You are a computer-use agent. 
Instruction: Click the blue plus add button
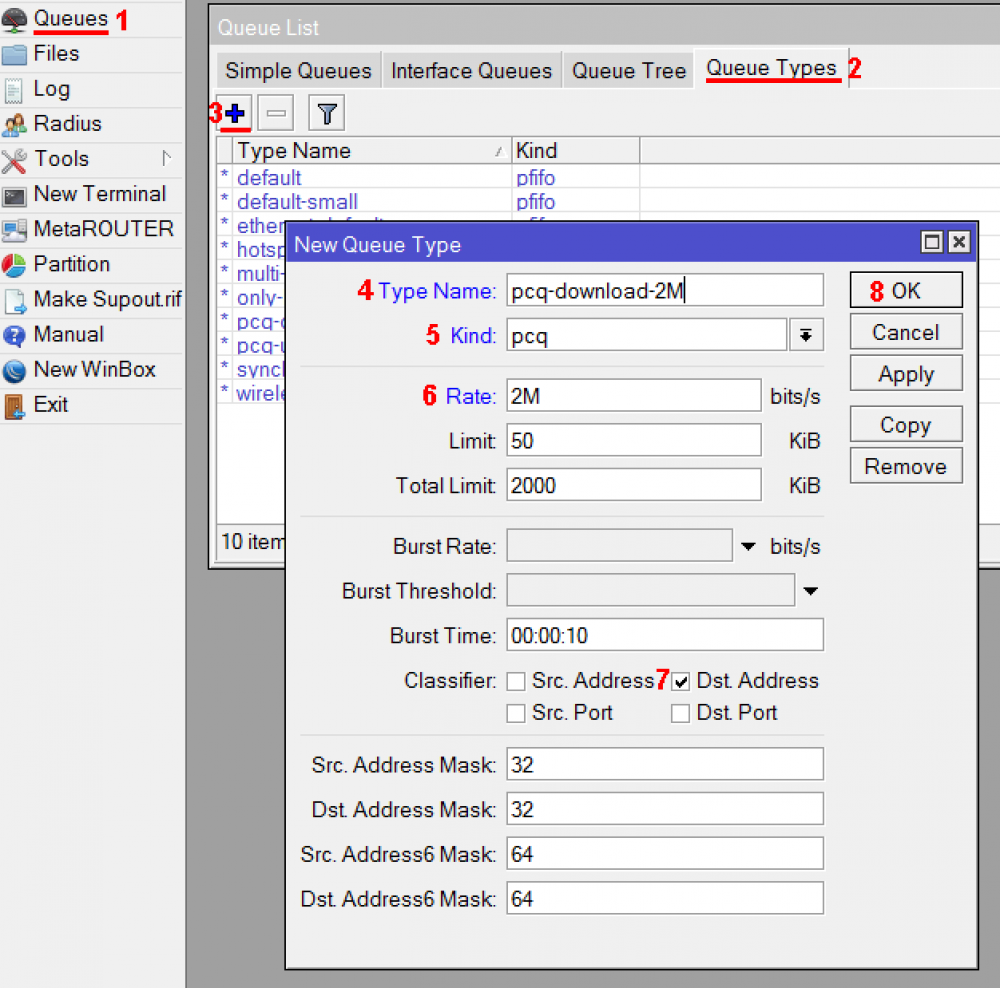pyautogui.click(x=236, y=114)
